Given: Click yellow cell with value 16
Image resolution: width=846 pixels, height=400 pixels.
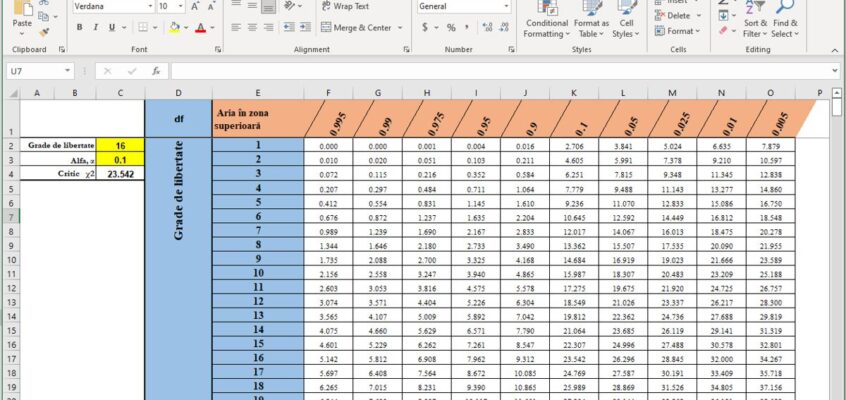Looking at the screenshot, I should pos(120,145).
